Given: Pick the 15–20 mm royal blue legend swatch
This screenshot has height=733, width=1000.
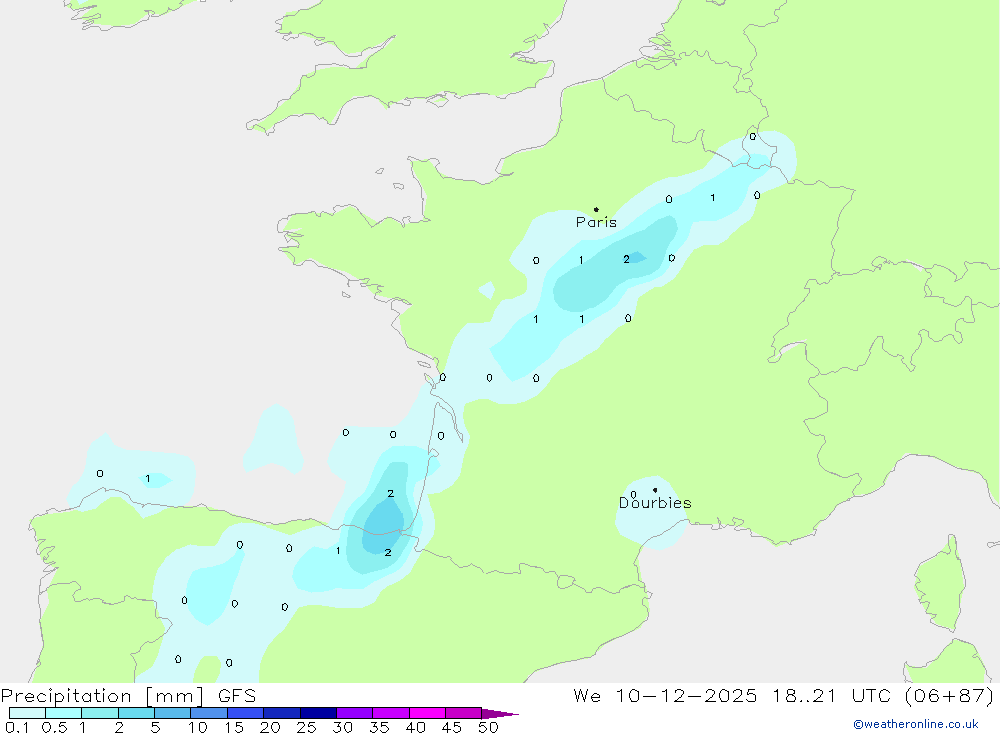Looking at the screenshot, I should pyautogui.click(x=246, y=713).
